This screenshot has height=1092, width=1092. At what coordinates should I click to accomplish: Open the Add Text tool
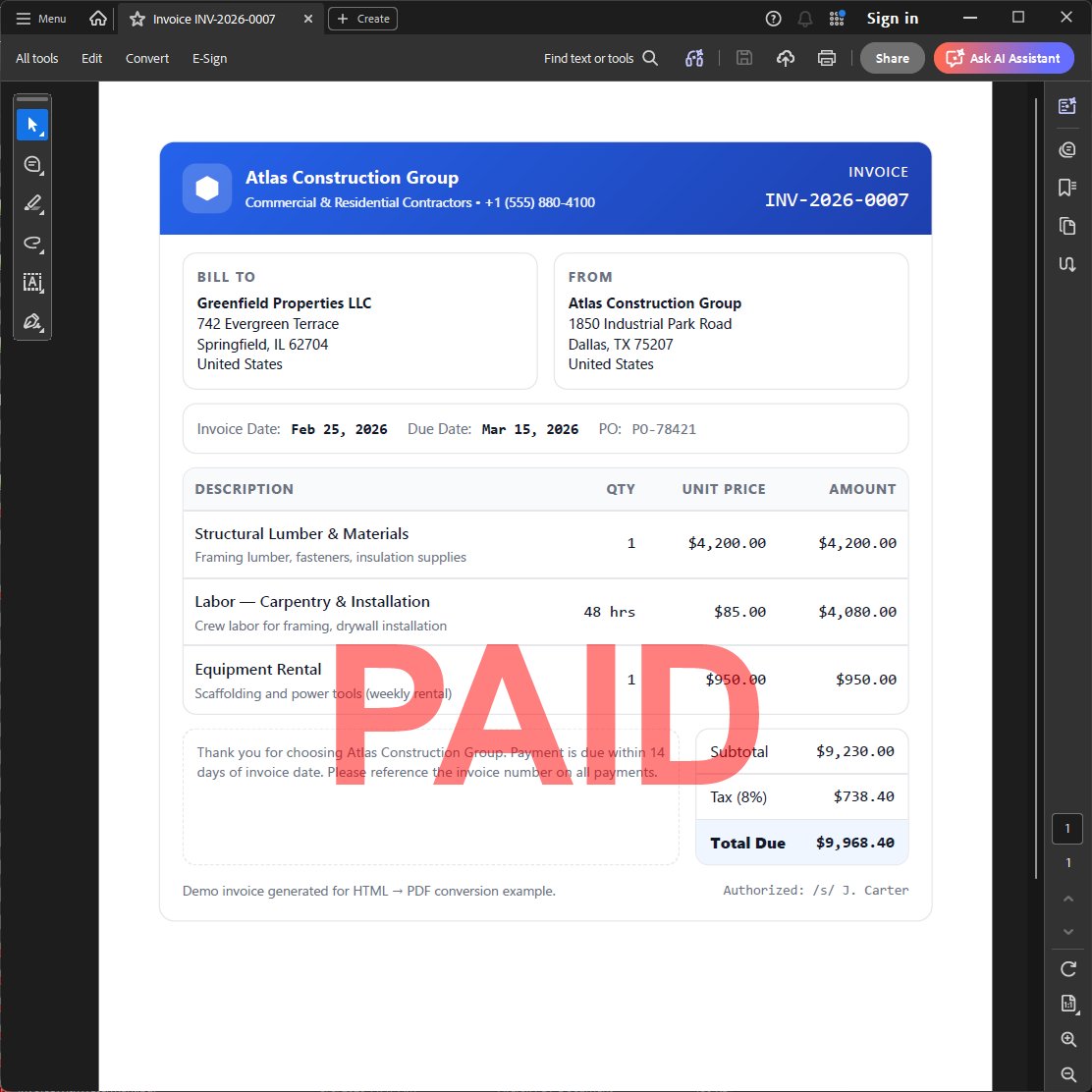click(32, 283)
